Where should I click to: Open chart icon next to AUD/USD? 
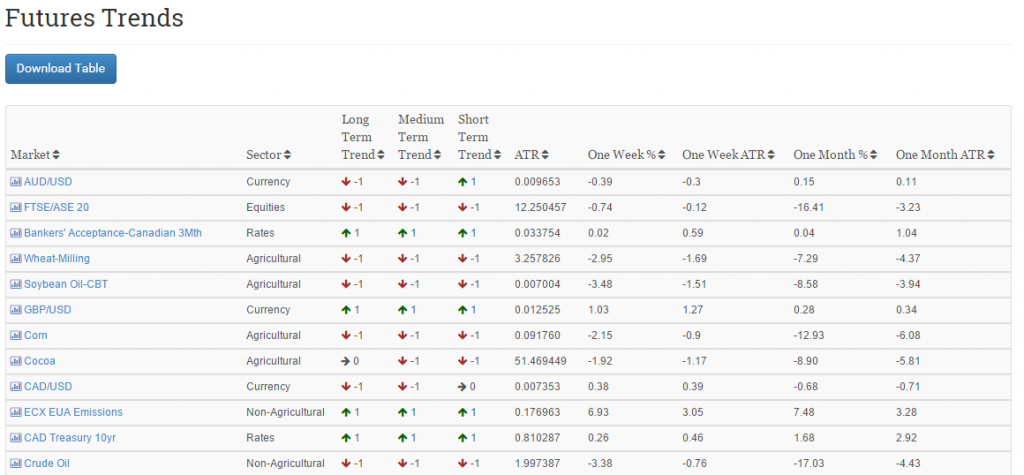pos(16,182)
